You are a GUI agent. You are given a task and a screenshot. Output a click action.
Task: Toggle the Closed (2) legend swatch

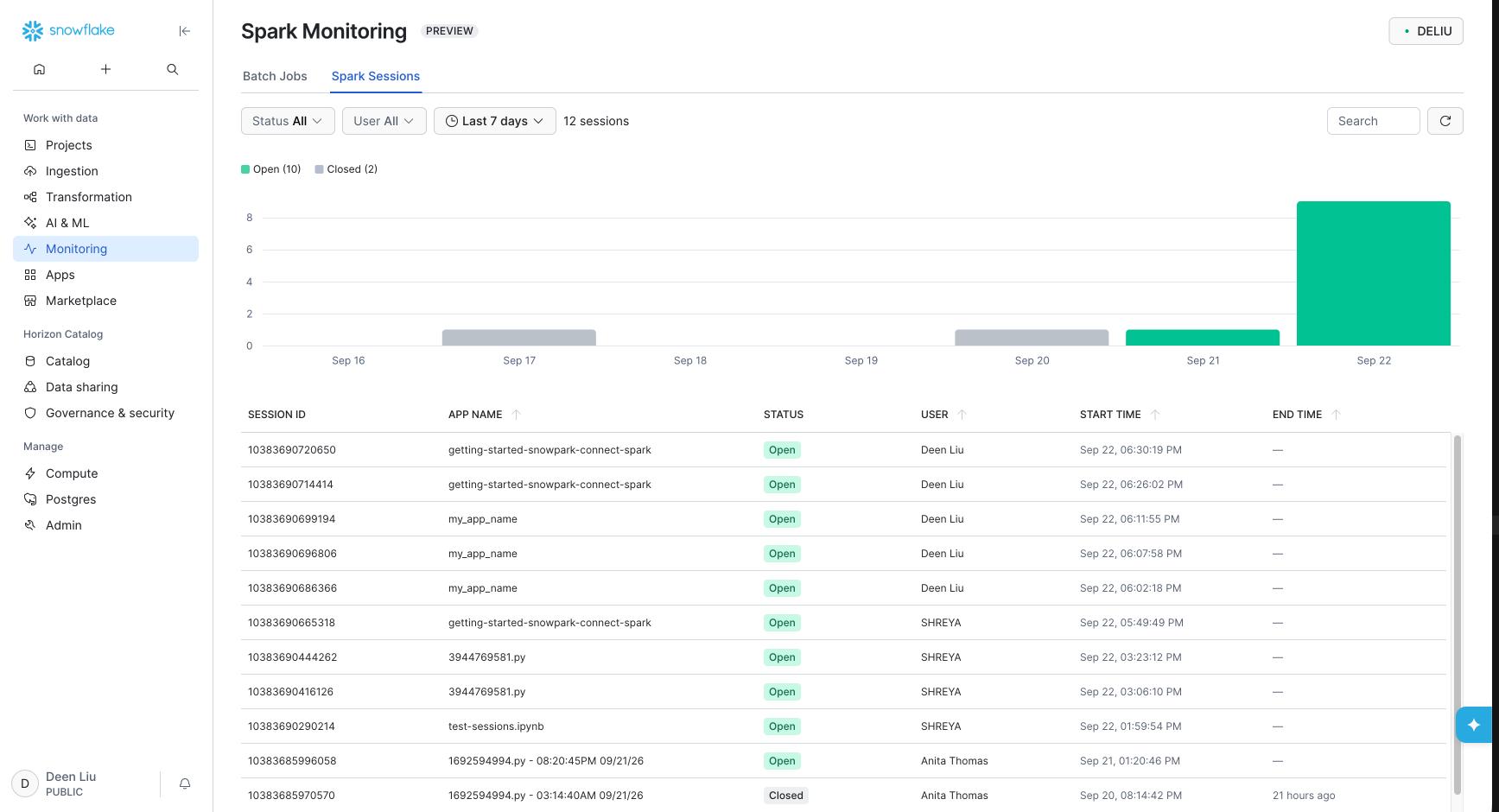[x=320, y=169]
